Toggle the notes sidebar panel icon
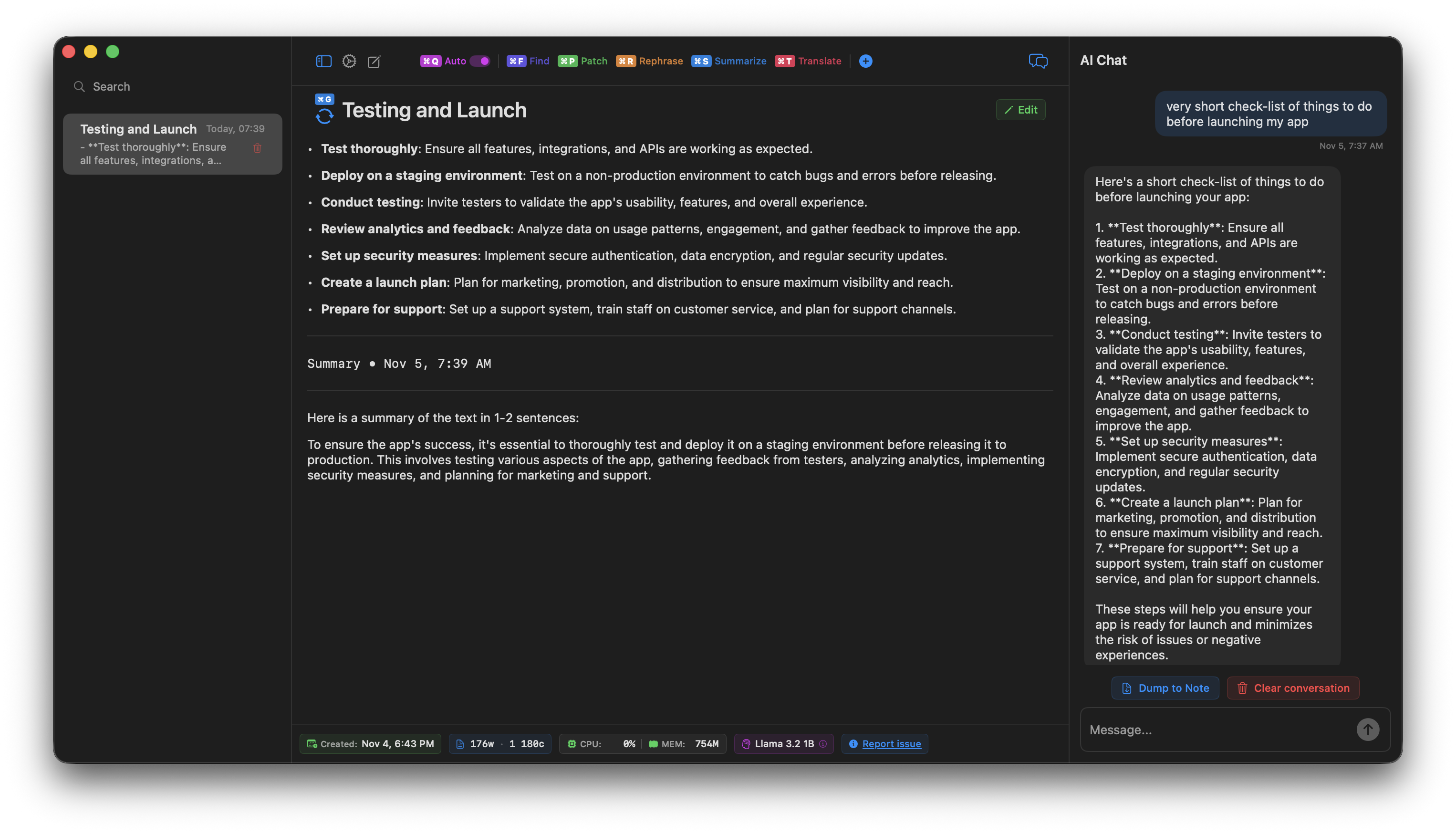The height and width of the screenshot is (834, 1456). 323,61
